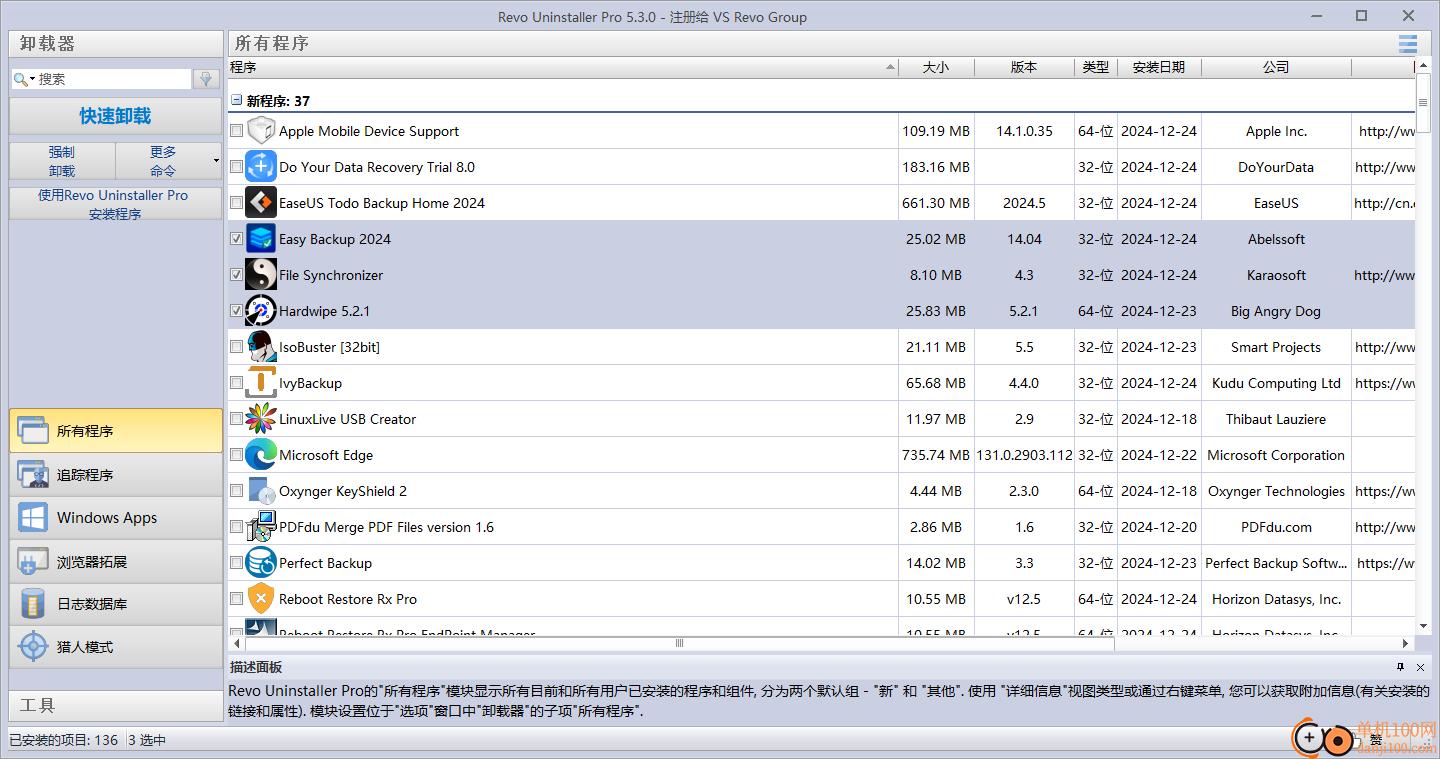Click the 卸载器 section header
The width and height of the screenshot is (1440, 759).
[x=116, y=44]
